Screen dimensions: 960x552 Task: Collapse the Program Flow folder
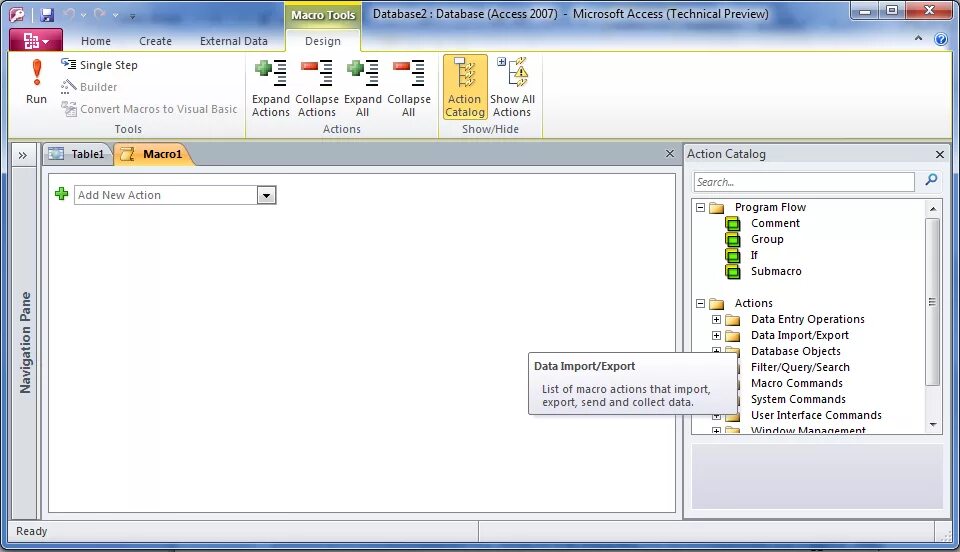[700, 207]
